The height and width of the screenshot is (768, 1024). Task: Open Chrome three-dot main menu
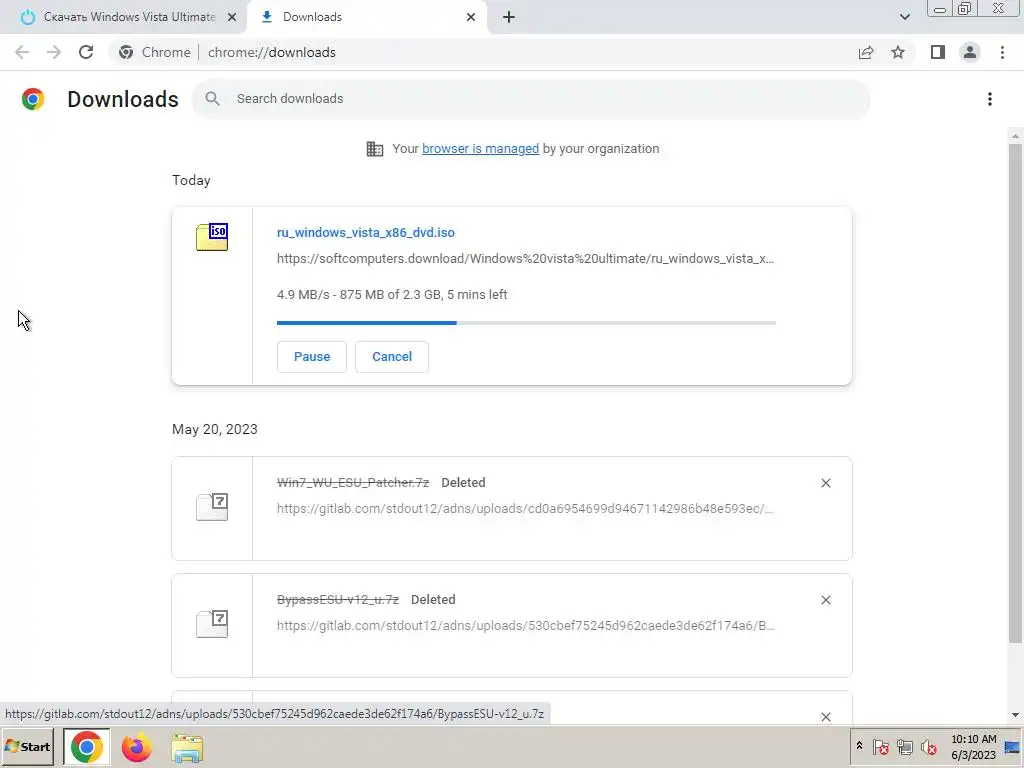click(x=1002, y=52)
